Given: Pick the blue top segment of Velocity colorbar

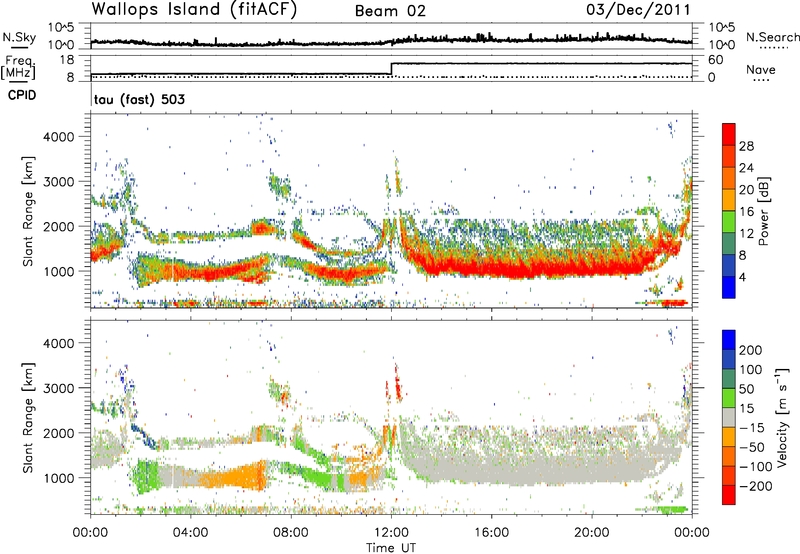Looking at the screenshot, I should pyautogui.click(x=729, y=340).
